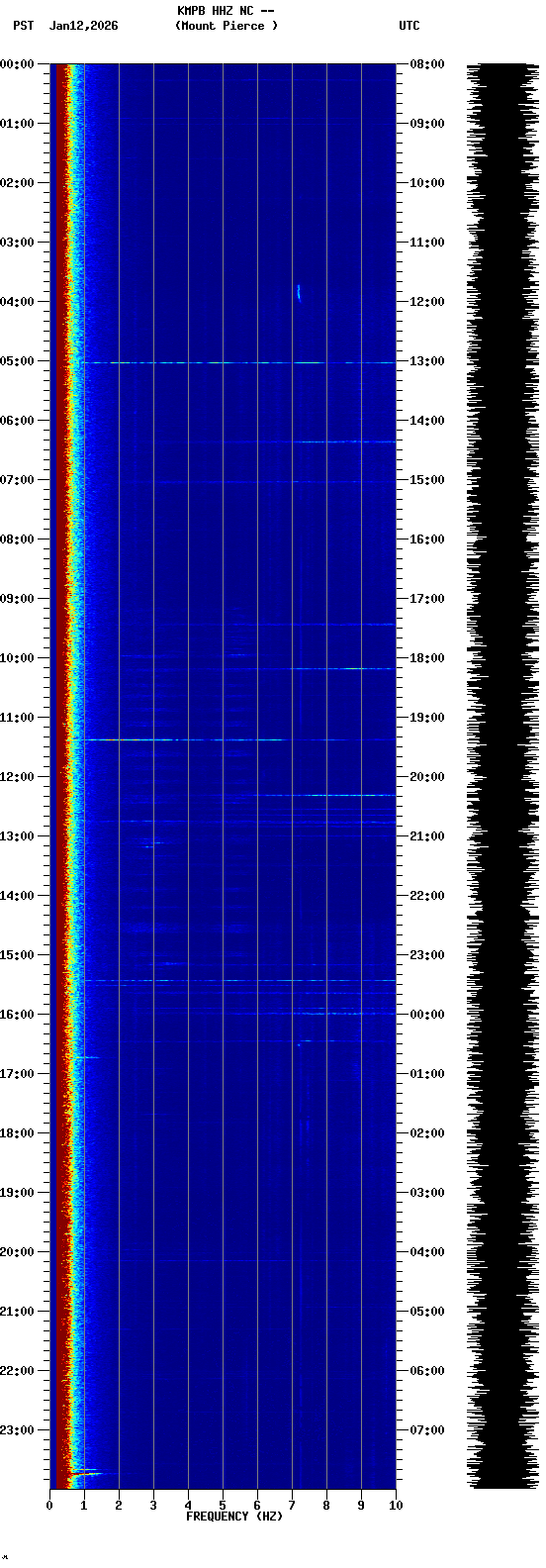Viewport: 546px width, 1568px height.
Task: Click the 03:00 UTC time label
Action: [x=427, y=1193]
